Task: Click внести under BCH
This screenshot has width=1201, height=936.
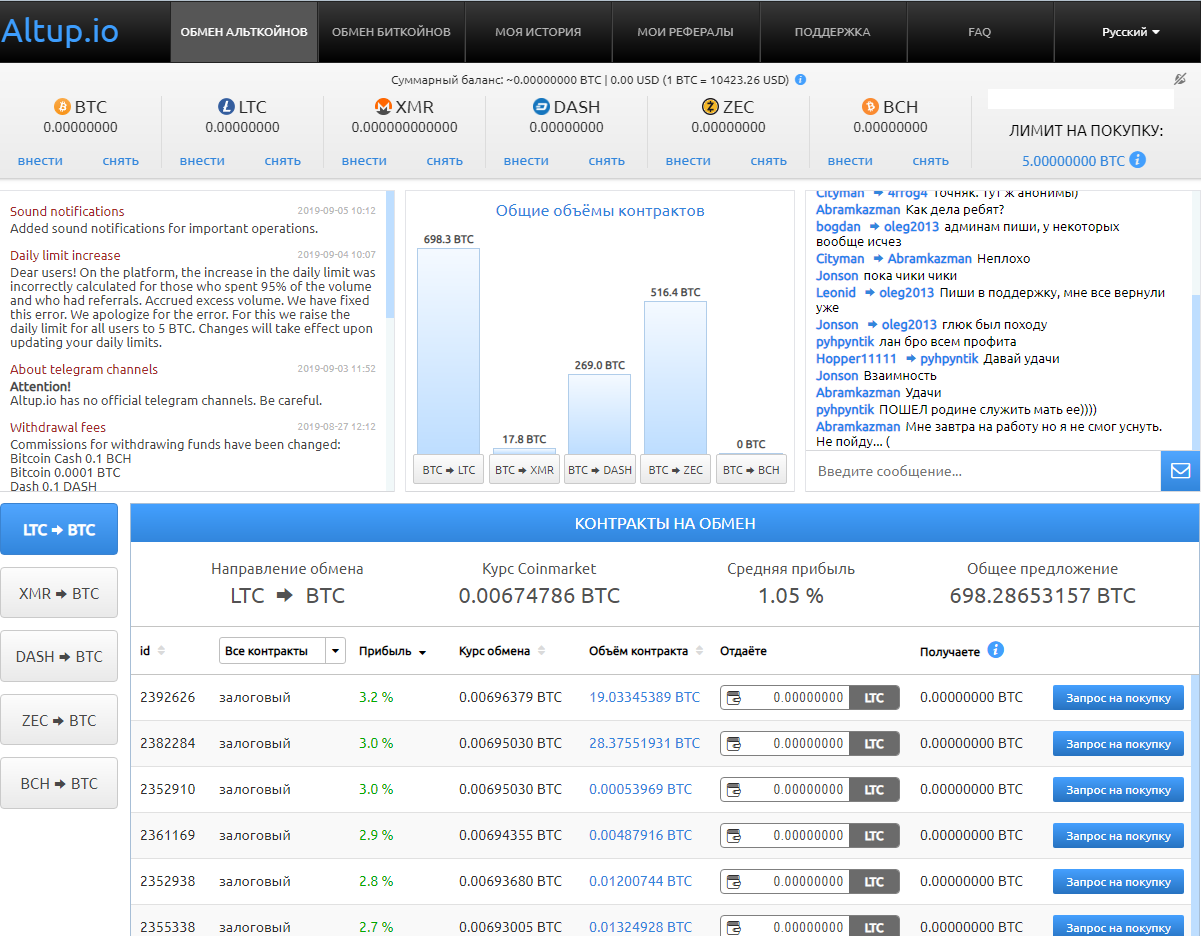Action: coord(850,161)
